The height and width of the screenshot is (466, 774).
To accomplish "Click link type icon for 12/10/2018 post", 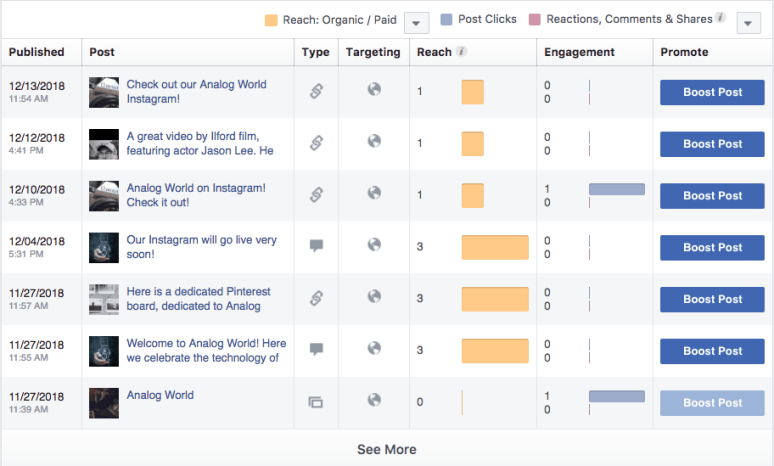I will coord(316,195).
